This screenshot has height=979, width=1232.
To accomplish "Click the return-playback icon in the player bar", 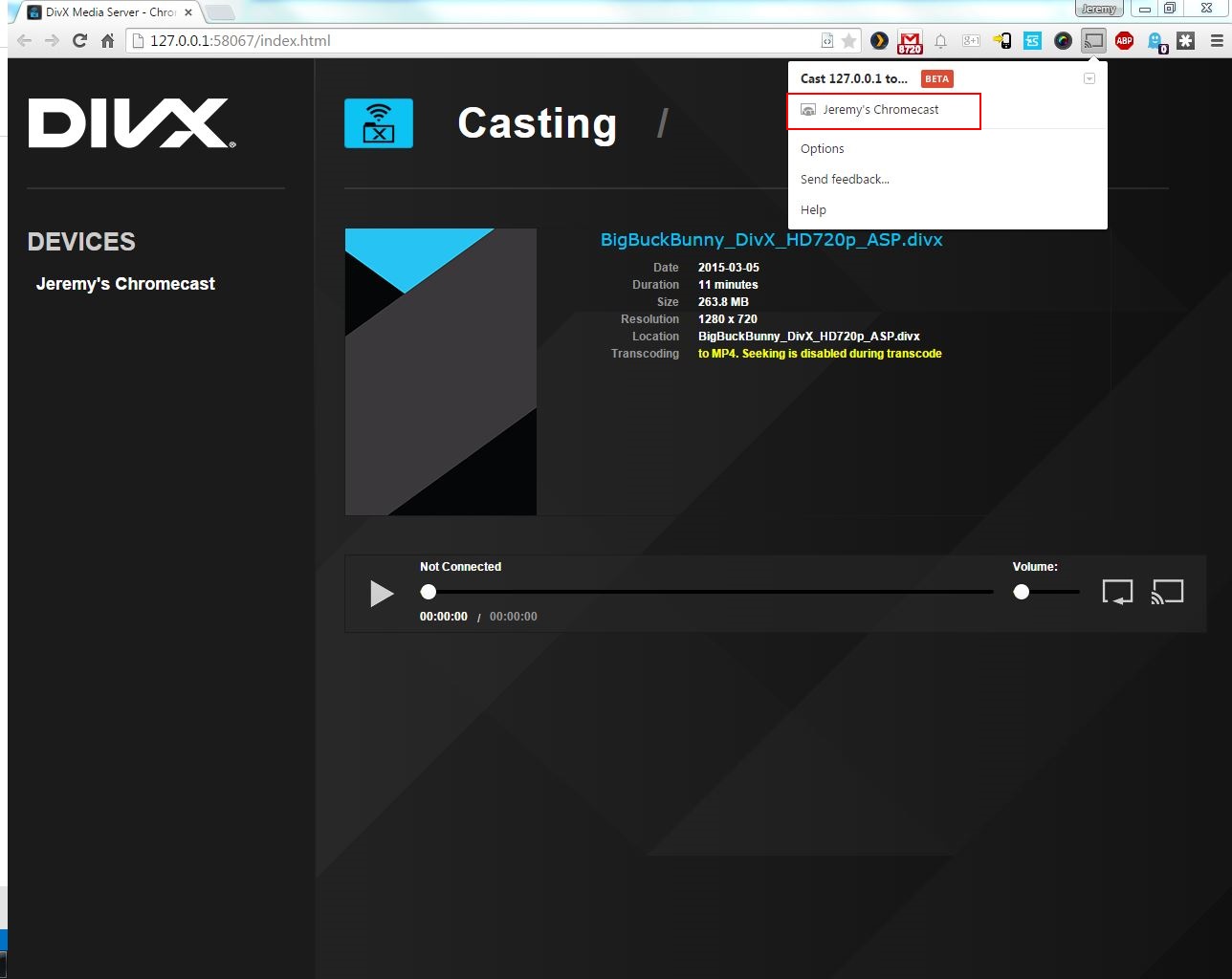I will point(1117,592).
